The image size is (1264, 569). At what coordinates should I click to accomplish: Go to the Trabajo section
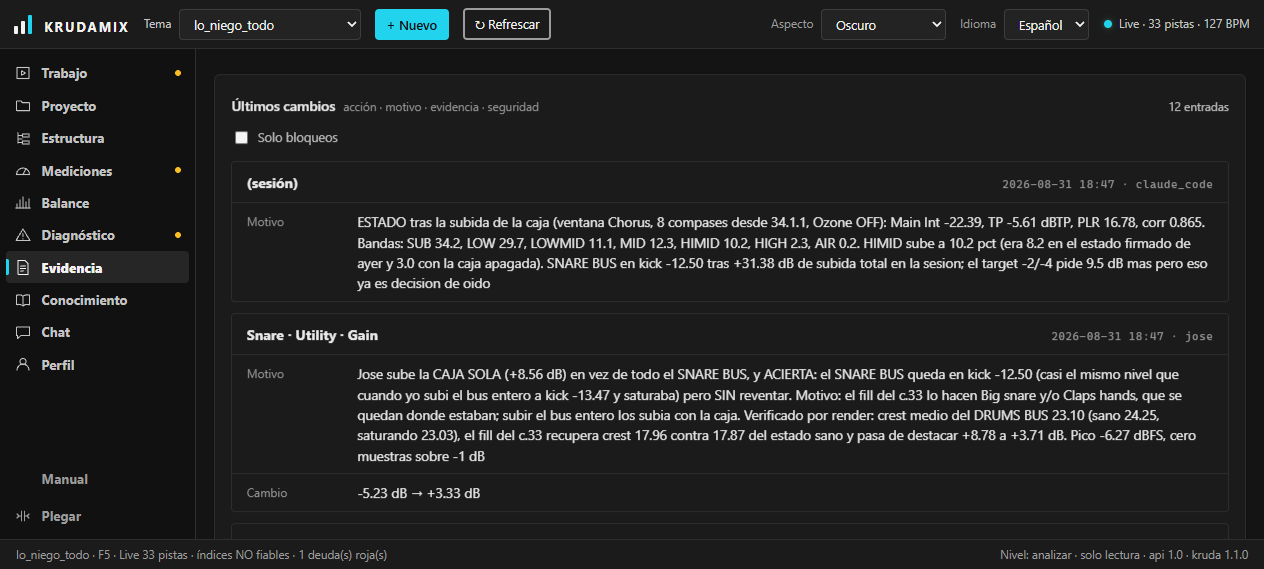tap(98, 73)
